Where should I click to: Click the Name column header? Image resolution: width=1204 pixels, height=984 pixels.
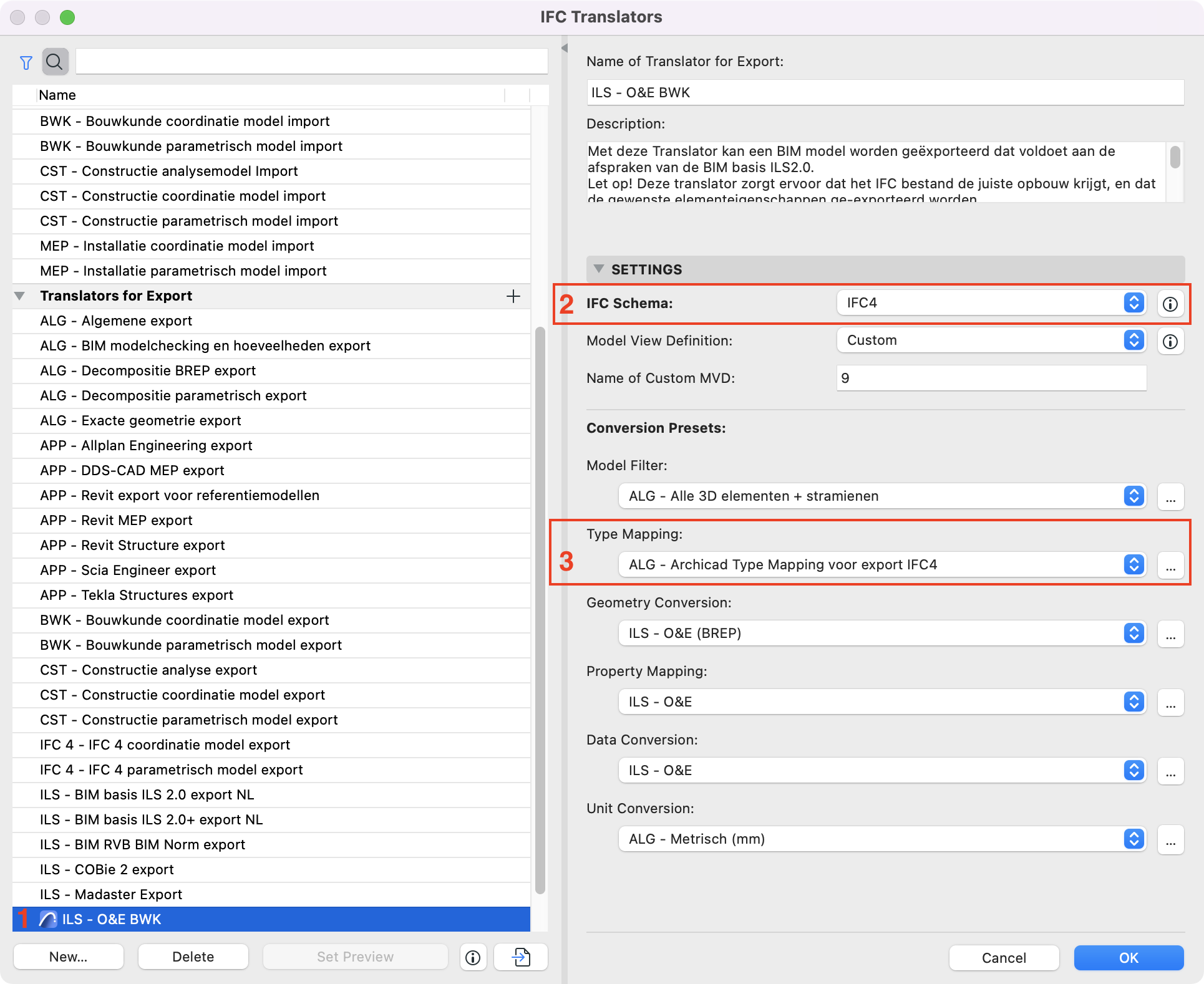click(x=271, y=95)
